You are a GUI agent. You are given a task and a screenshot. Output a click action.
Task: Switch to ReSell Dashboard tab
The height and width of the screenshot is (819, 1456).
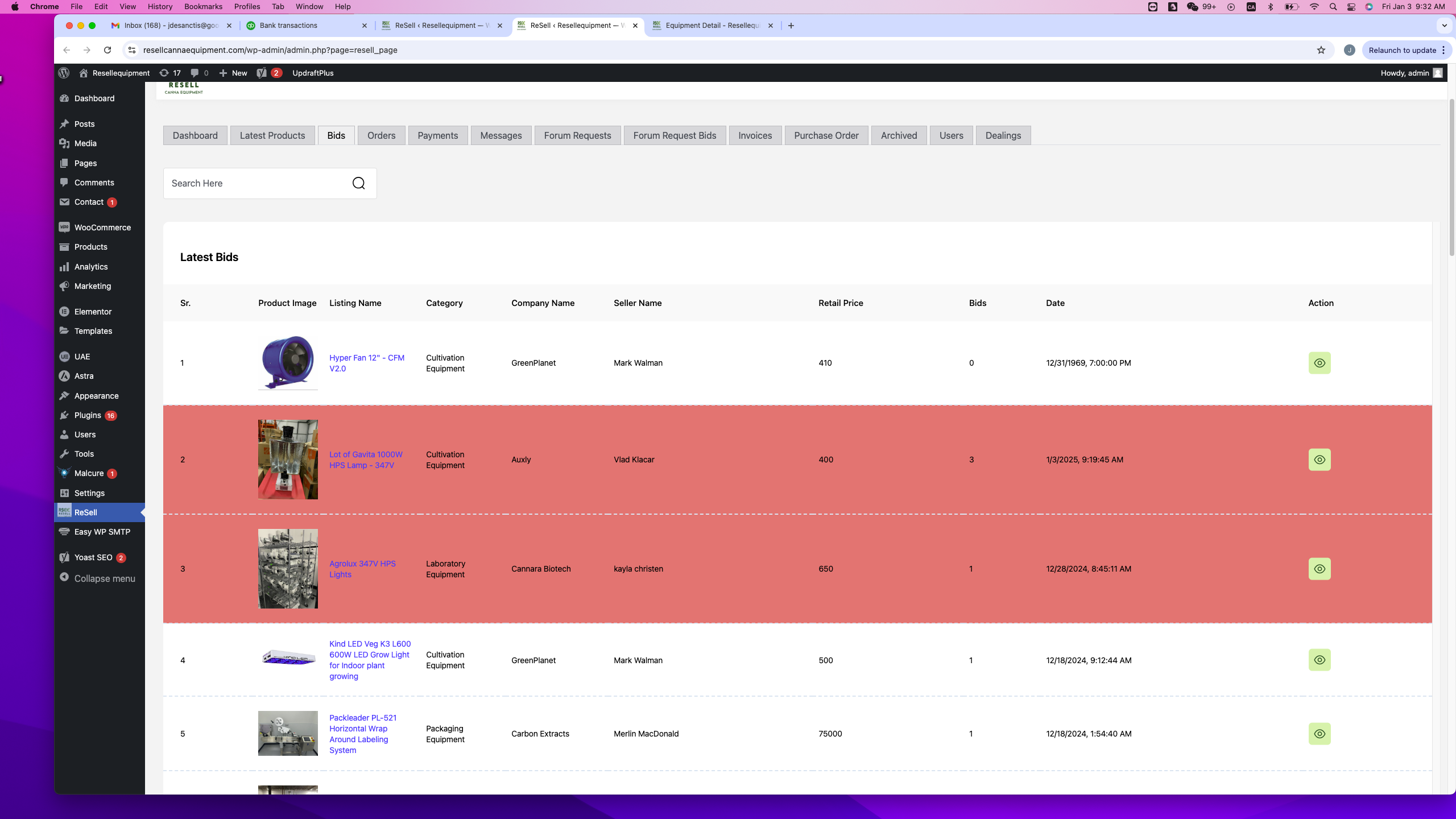tap(195, 135)
